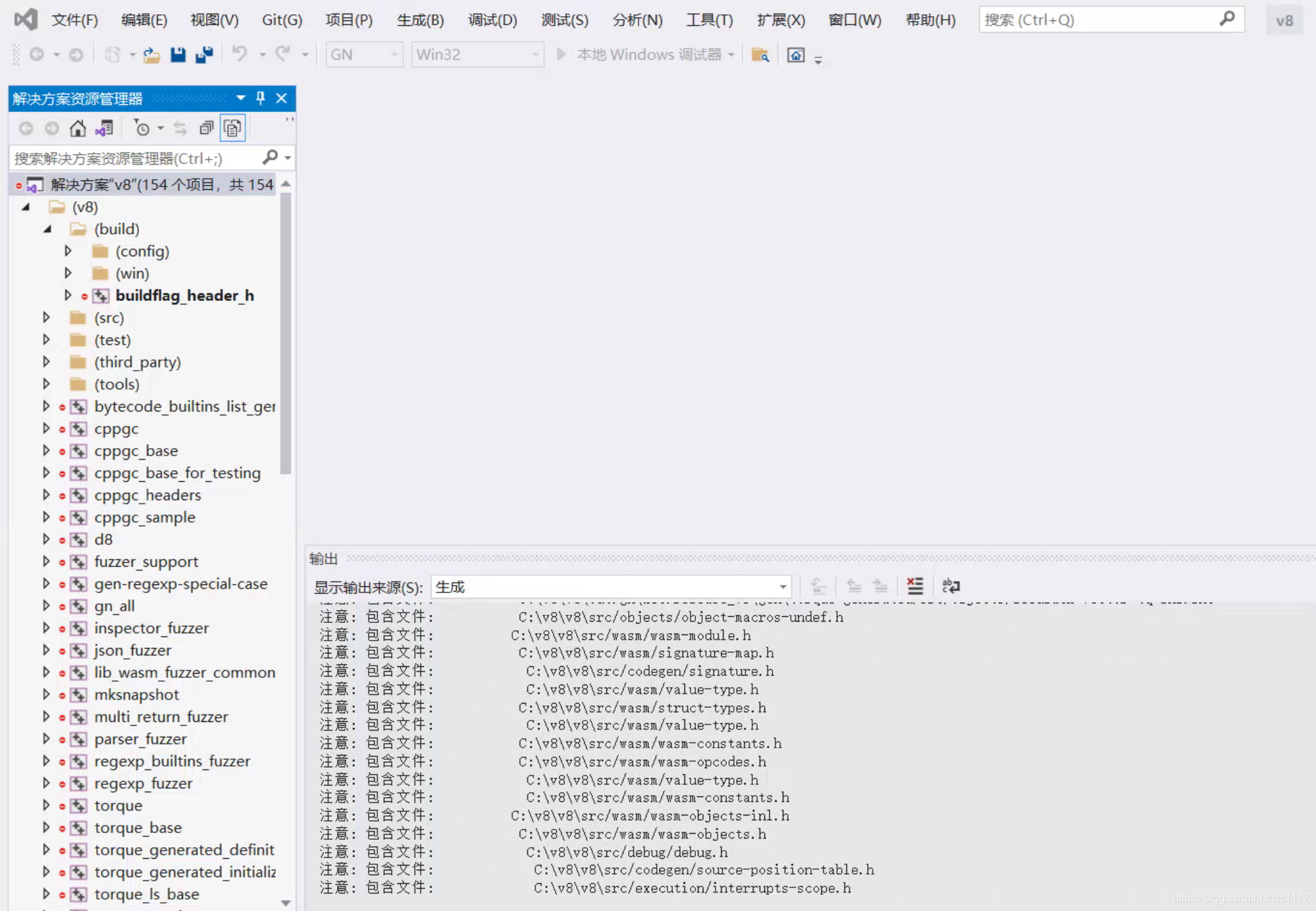This screenshot has width=1316, height=911.
Task: Collapse the (v8) folder node
Action: click(x=26, y=207)
